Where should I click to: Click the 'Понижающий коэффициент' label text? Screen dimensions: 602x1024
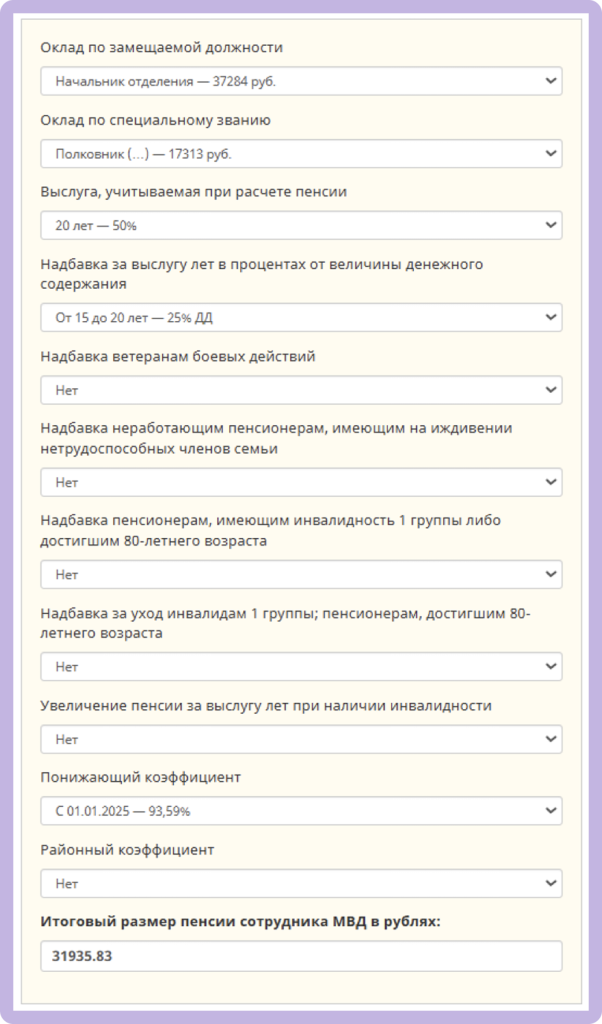[141, 777]
